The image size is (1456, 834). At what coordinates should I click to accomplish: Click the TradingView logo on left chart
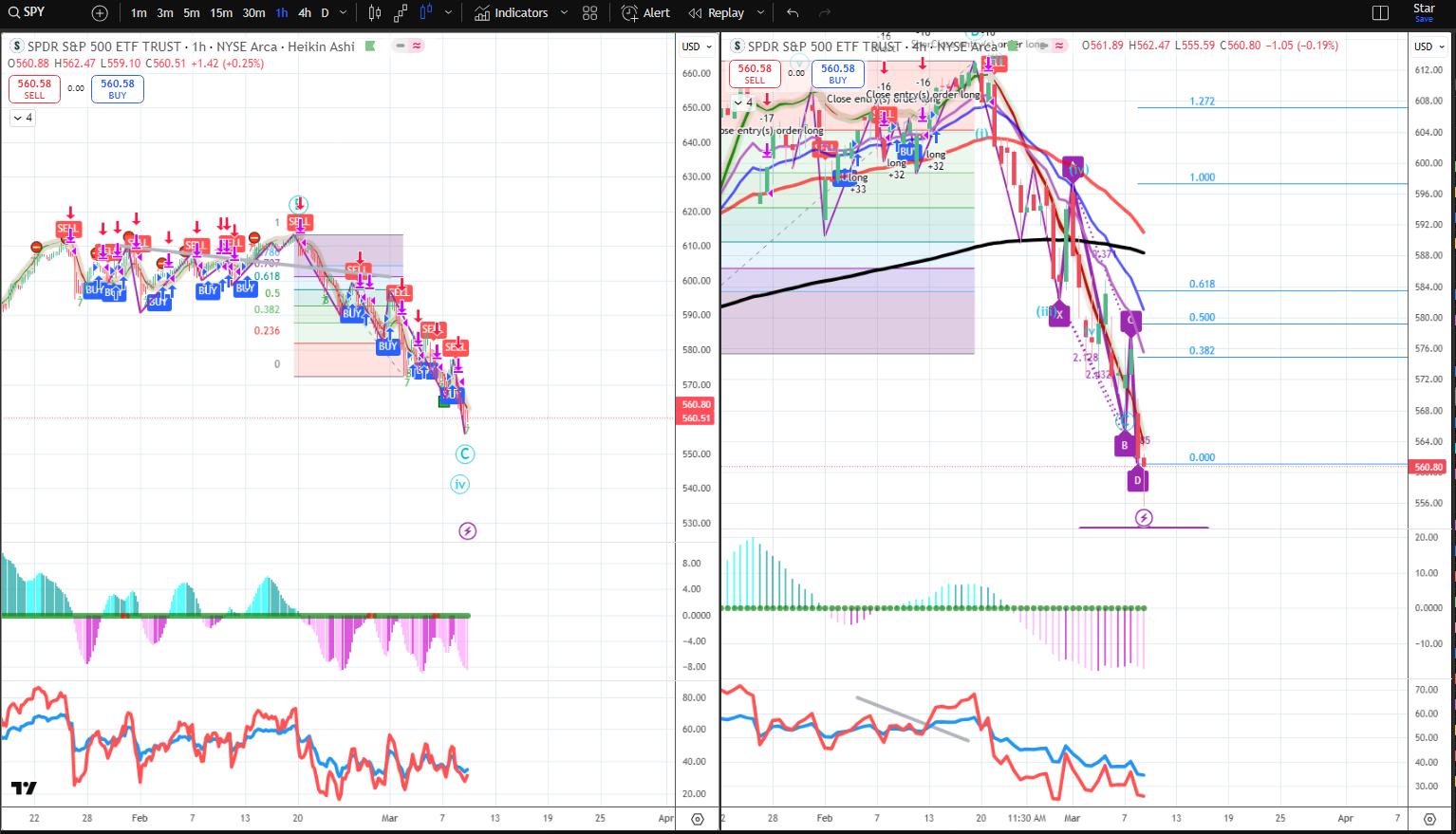pyautogui.click(x=24, y=788)
